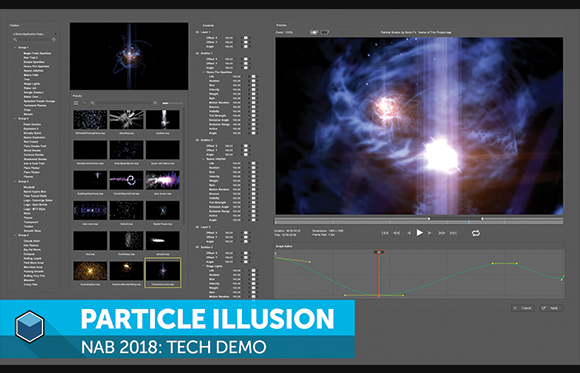Toggle Heavy Fire Sparkles Life checkbox

[x=253, y=77]
